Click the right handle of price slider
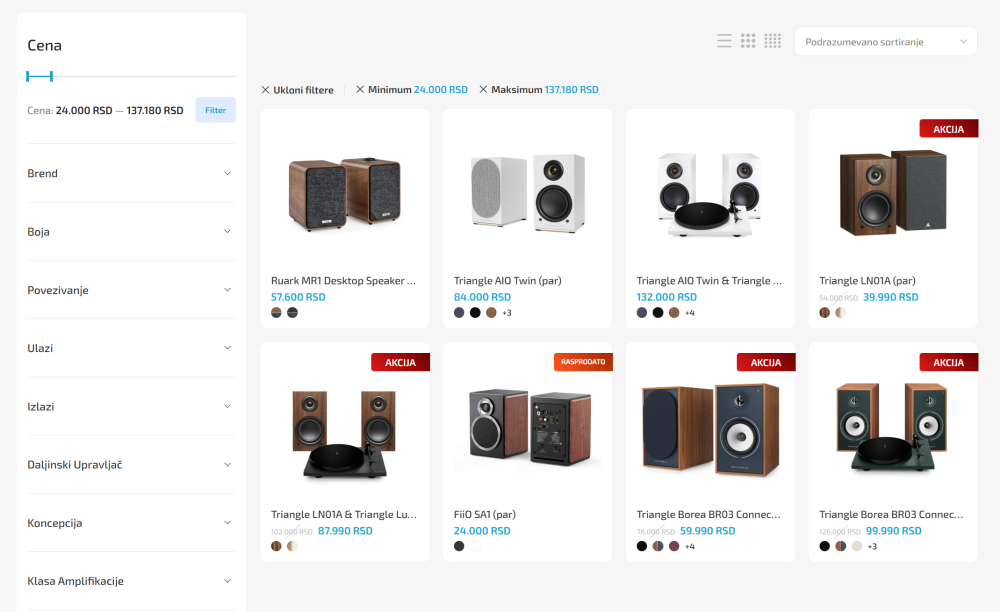1000x612 pixels. tap(51, 76)
